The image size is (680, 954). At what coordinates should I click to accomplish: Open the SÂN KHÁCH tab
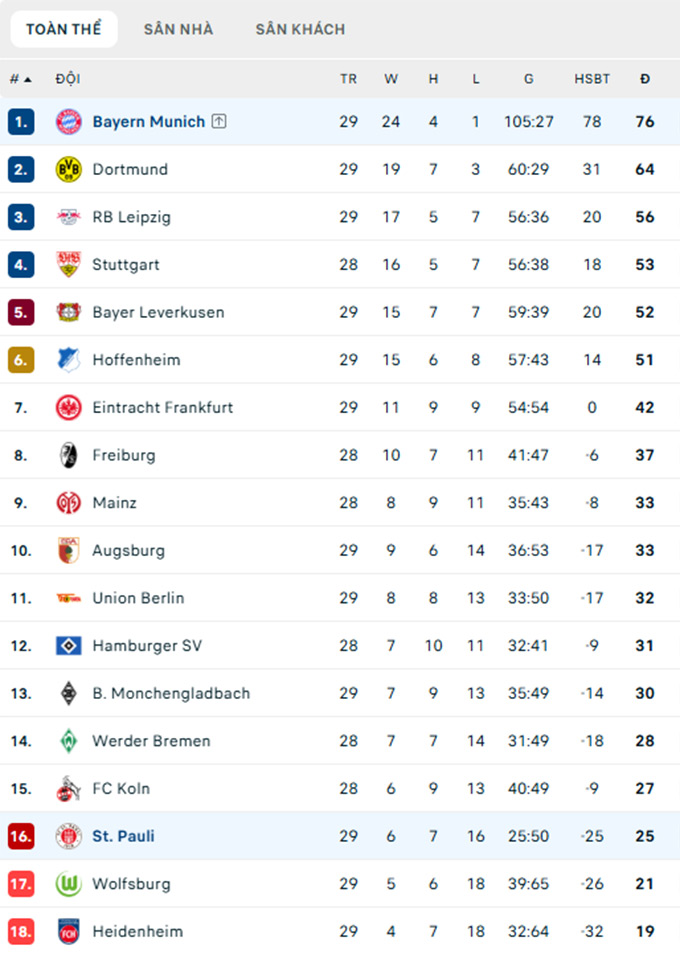coord(300,29)
